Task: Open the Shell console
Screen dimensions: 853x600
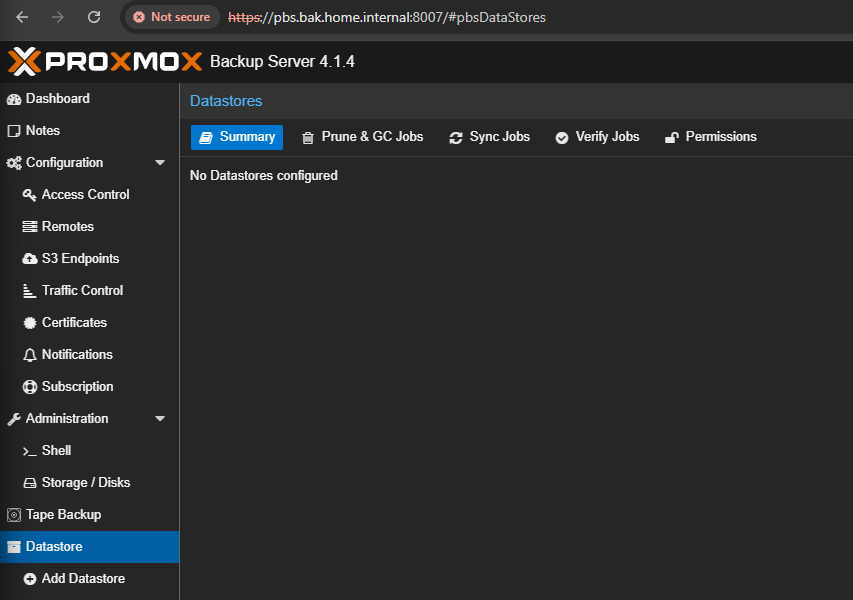Action: click(56, 450)
